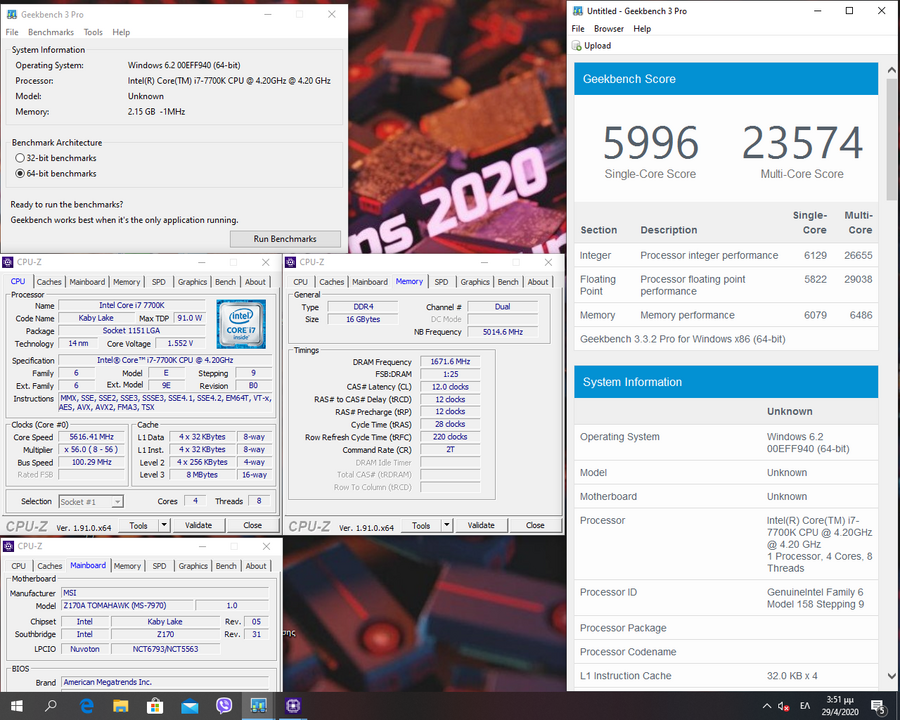Open the ΕΛ input language indicator
Image resolution: width=900 pixels, height=720 pixels.
[x=805, y=706]
